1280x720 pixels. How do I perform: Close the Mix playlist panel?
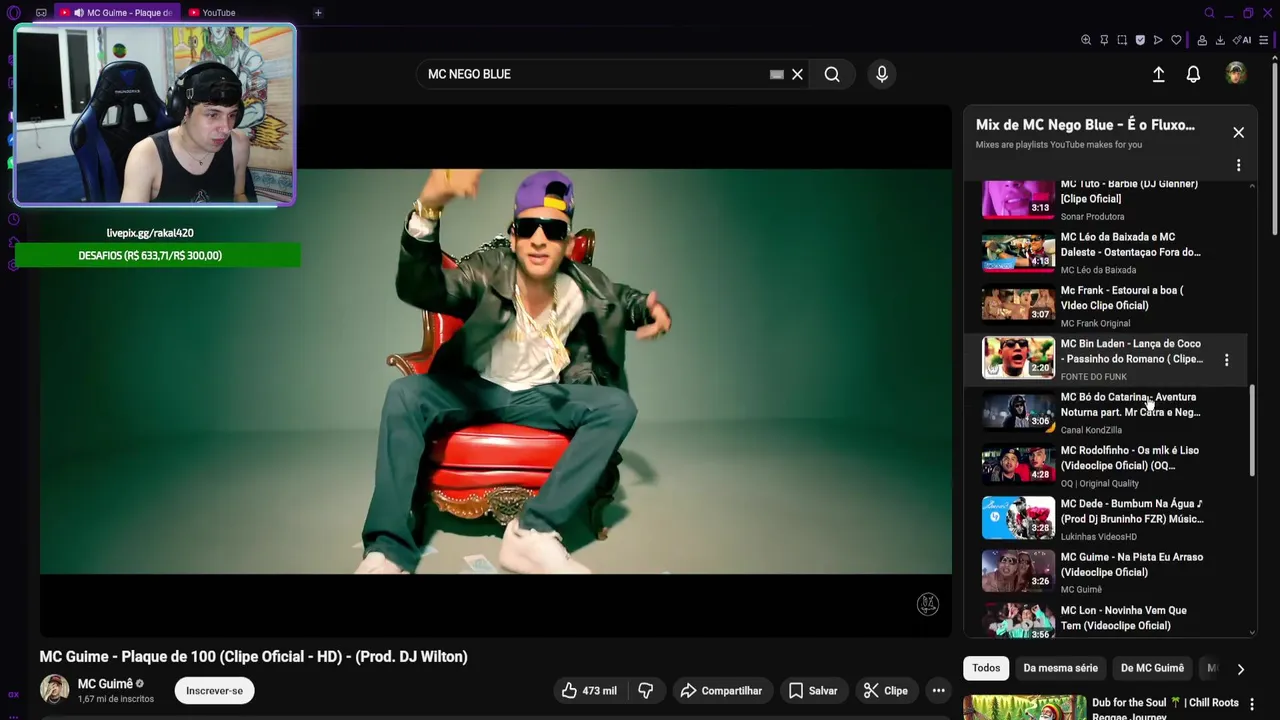pos(1238,132)
